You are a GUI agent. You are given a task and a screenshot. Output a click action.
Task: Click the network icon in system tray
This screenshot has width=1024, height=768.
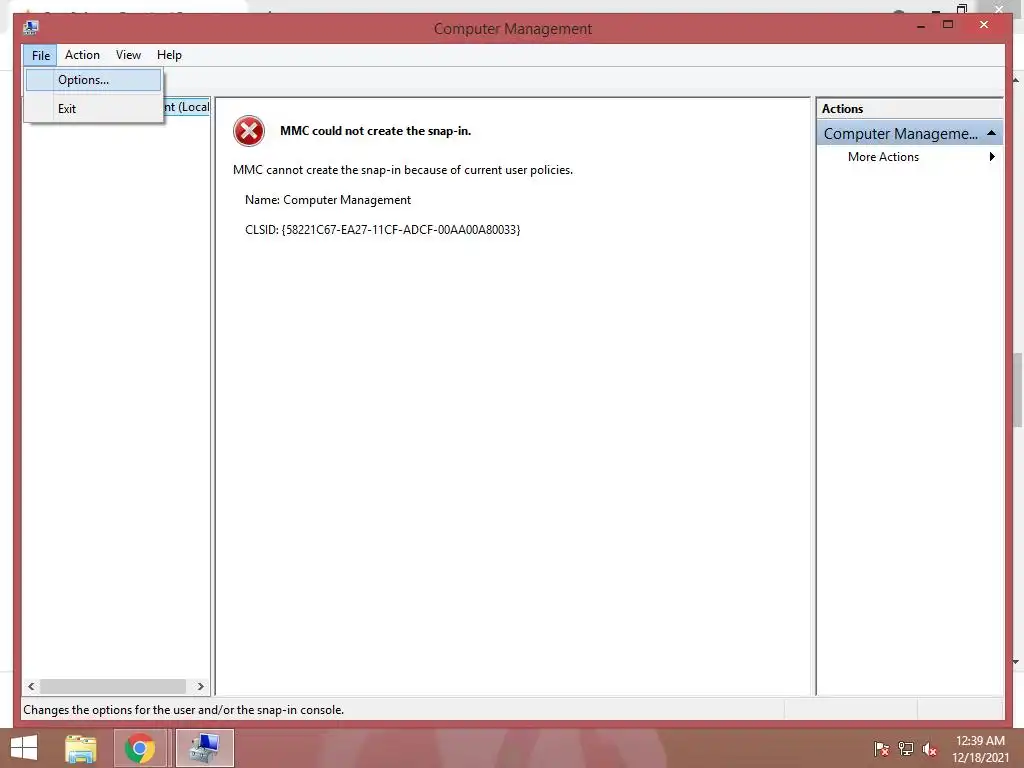click(906, 749)
